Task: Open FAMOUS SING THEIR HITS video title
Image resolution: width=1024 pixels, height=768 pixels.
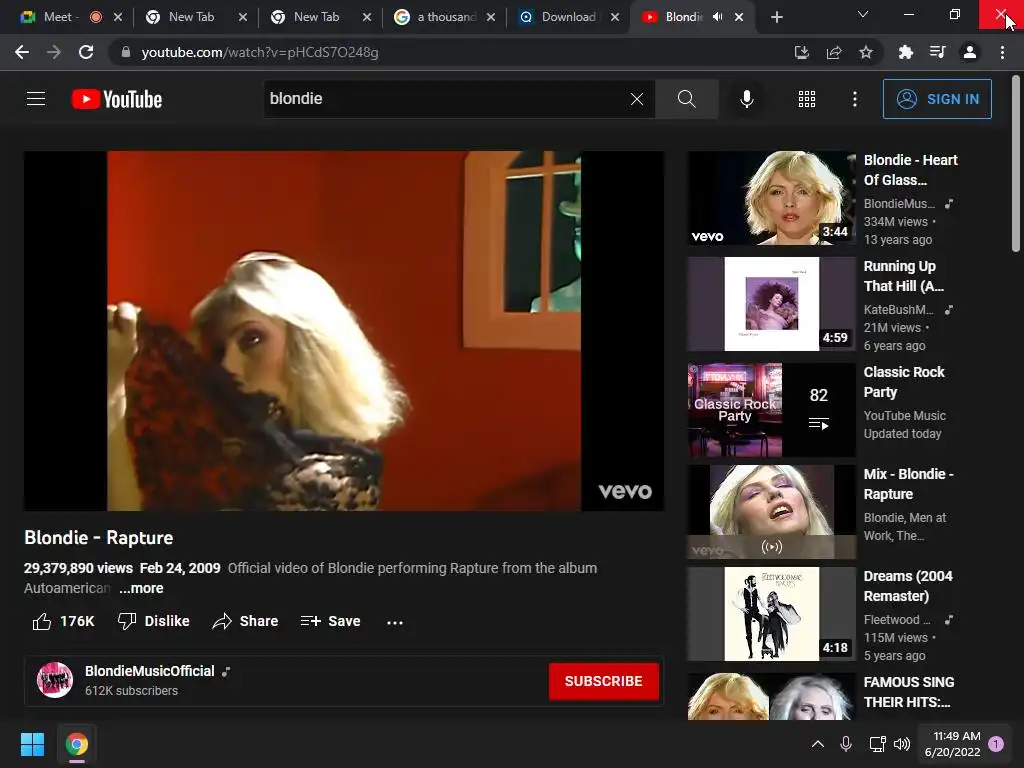Action: (x=908, y=692)
